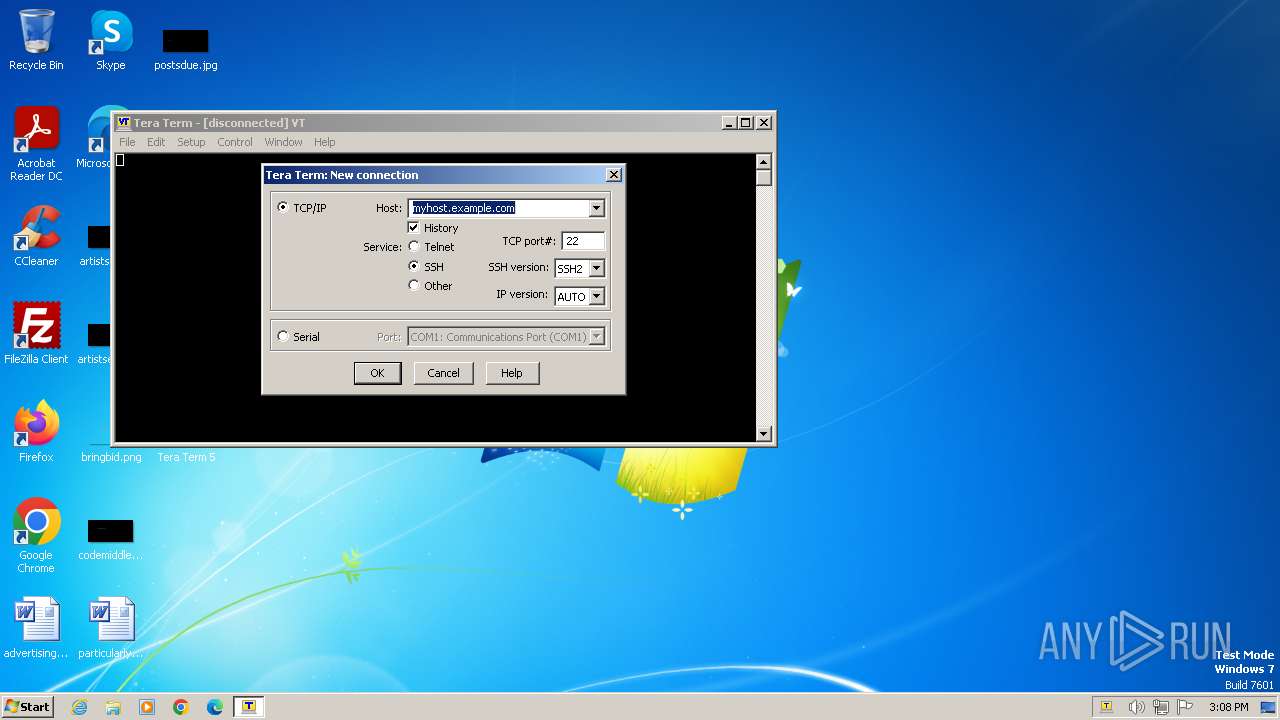Launch Acrobat Reader DC shortcut
The width and height of the screenshot is (1280, 720).
36,144
